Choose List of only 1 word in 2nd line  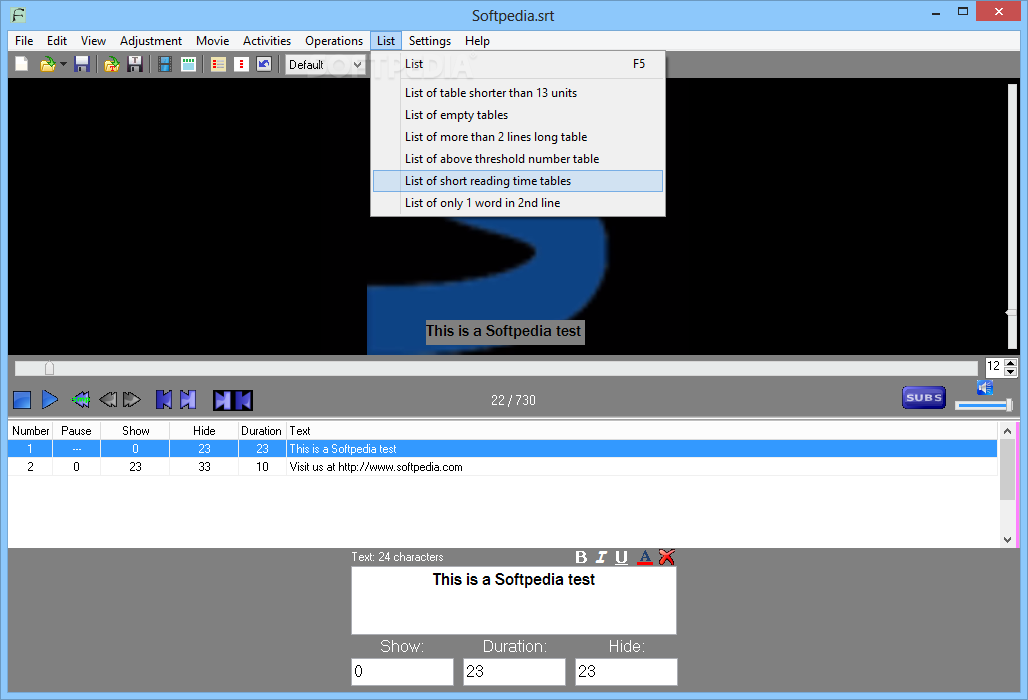coord(518,203)
